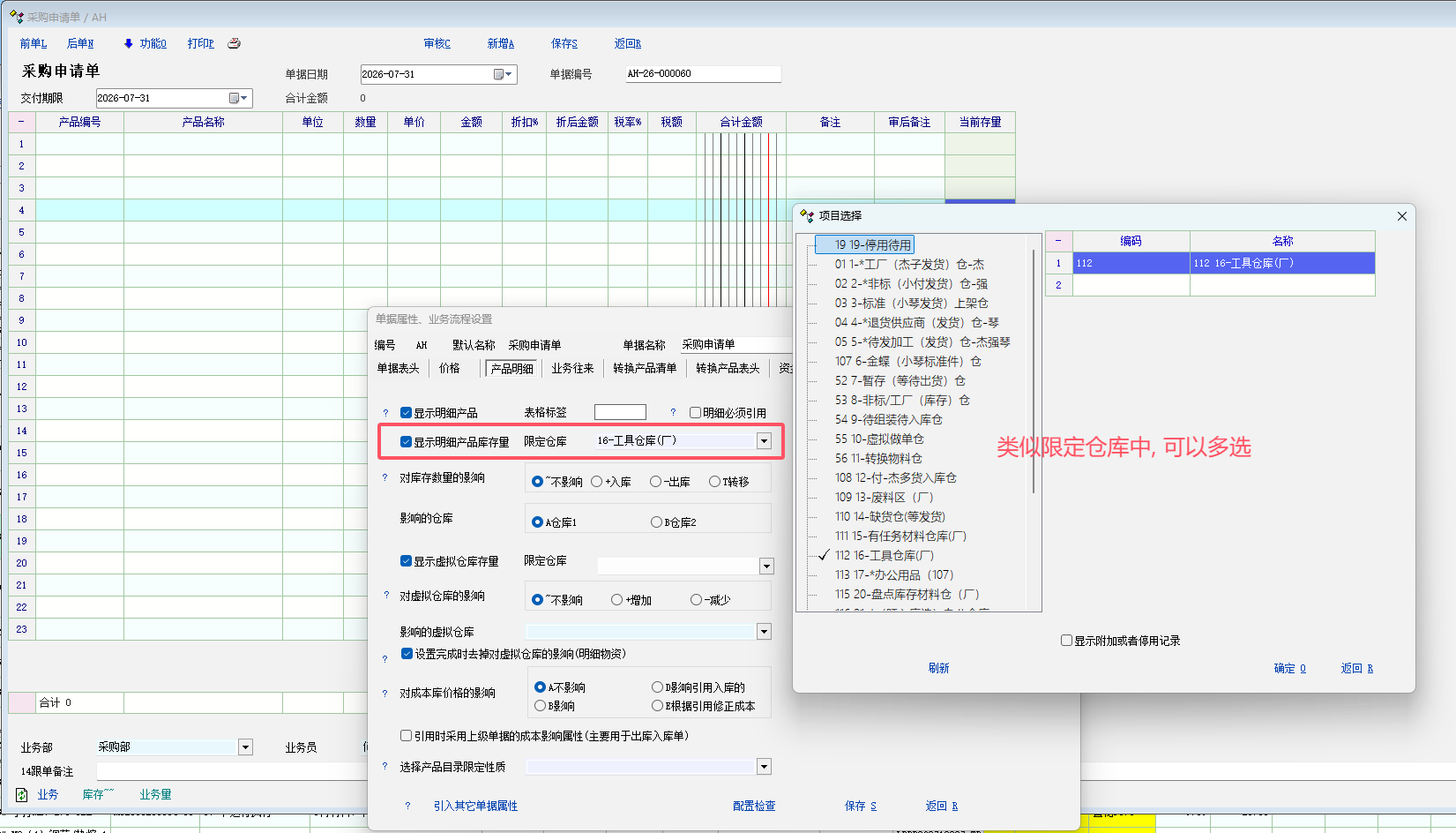
Task: Enable the 明细必须引用 checkbox
Action: (x=695, y=412)
